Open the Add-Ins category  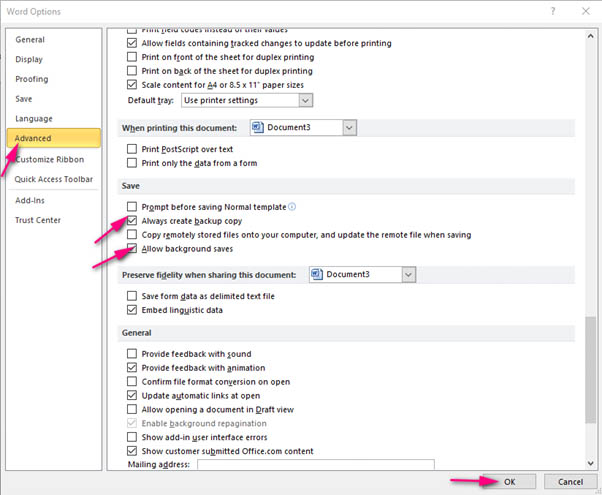coord(53,200)
